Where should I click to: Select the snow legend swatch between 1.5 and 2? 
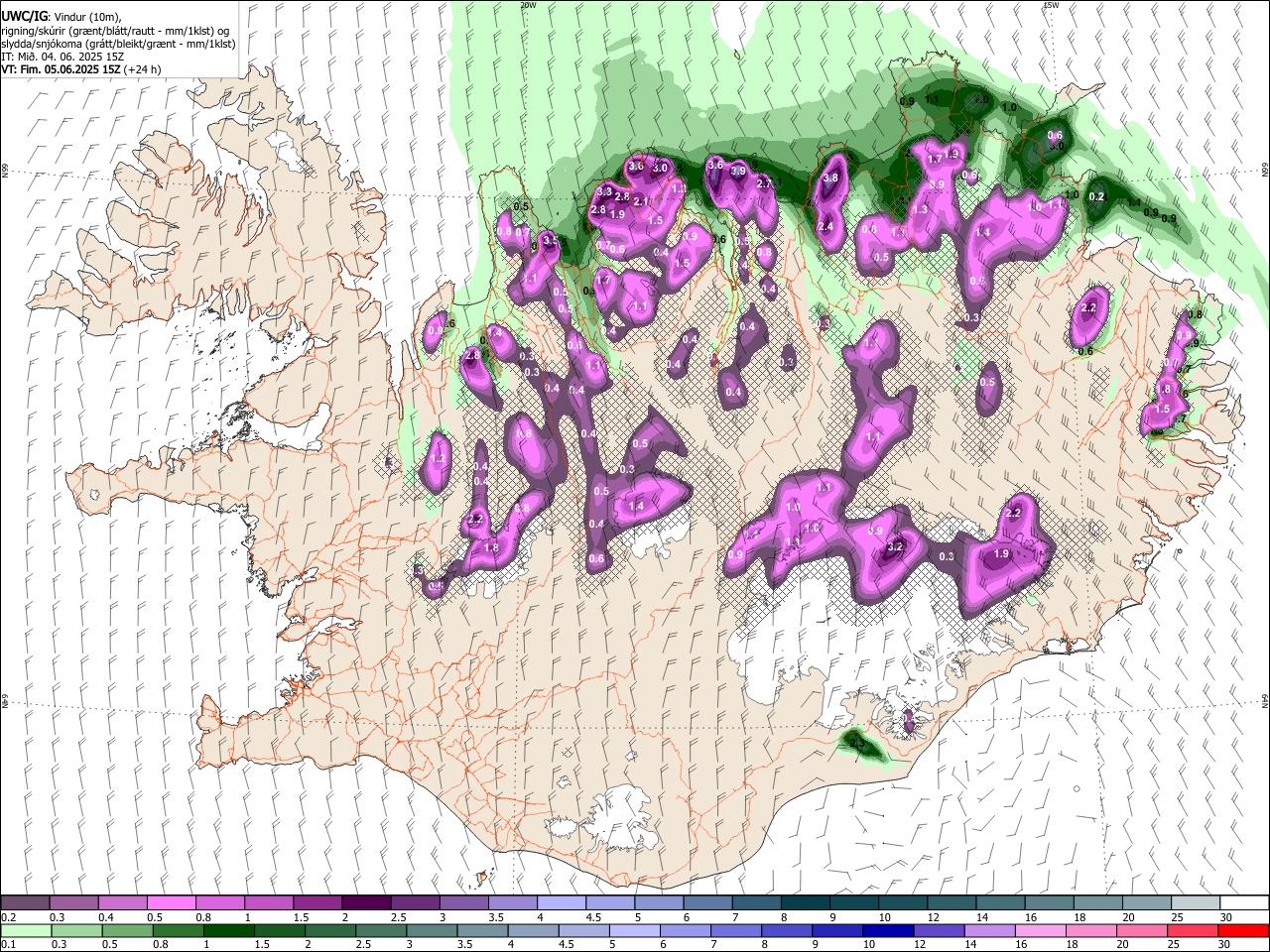point(317,902)
